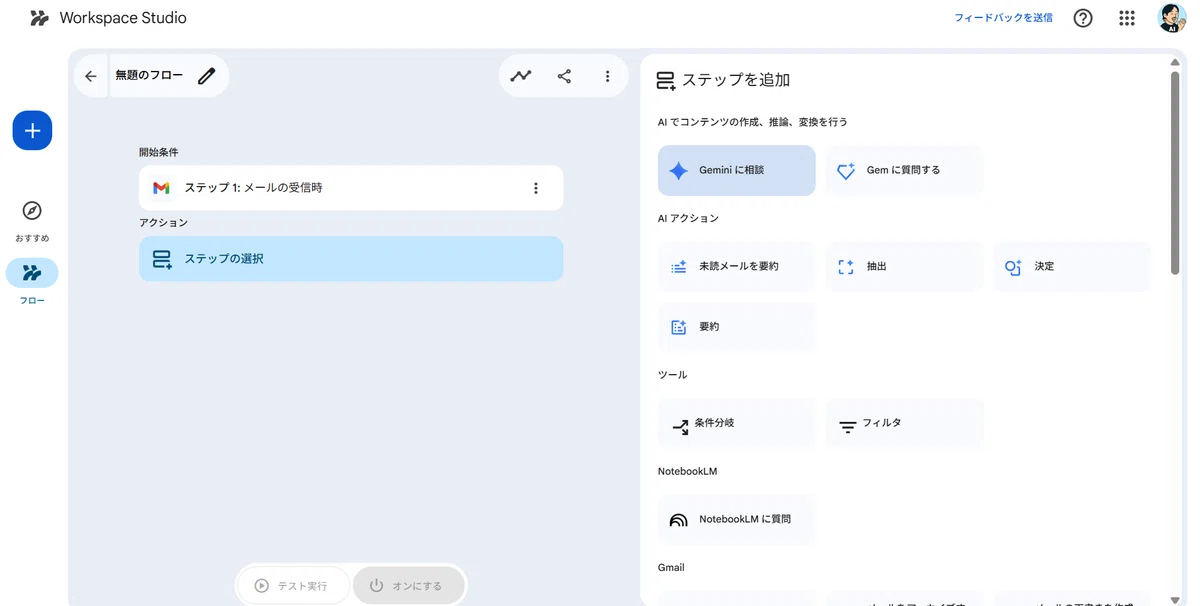Open ステップ 1 three-dot menu

coord(536,188)
